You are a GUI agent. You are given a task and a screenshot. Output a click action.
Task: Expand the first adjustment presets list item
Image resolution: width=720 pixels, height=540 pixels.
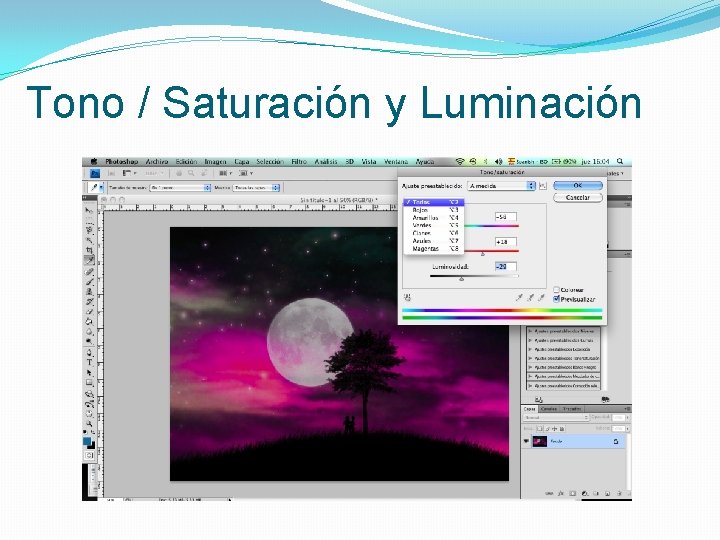pyautogui.click(x=530, y=331)
